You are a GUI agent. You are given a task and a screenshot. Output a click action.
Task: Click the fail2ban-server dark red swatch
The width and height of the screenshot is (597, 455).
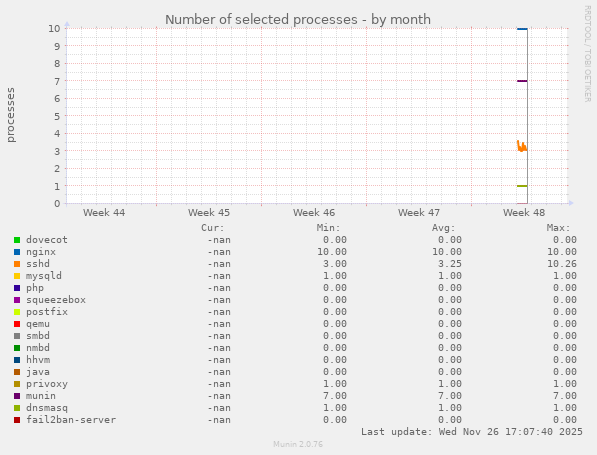(17, 420)
